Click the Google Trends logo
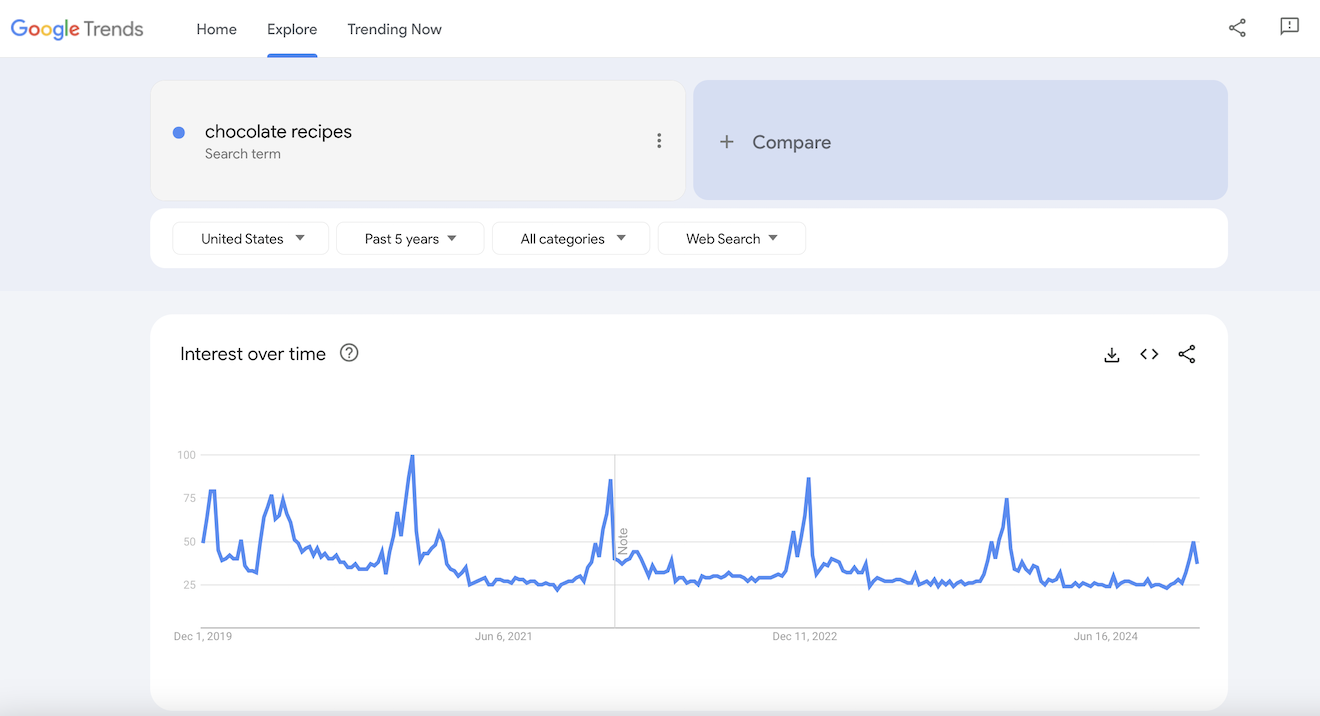This screenshot has height=716, width=1320. point(77,29)
